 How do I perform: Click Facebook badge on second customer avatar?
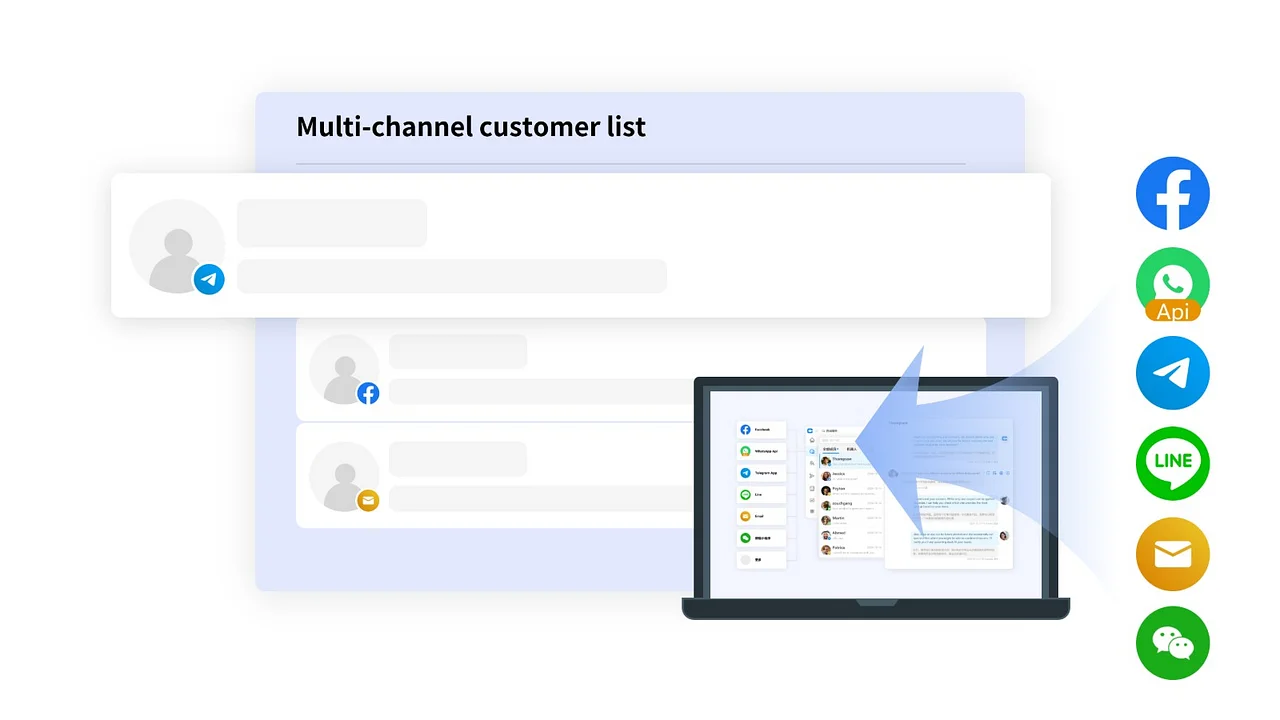click(368, 393)
